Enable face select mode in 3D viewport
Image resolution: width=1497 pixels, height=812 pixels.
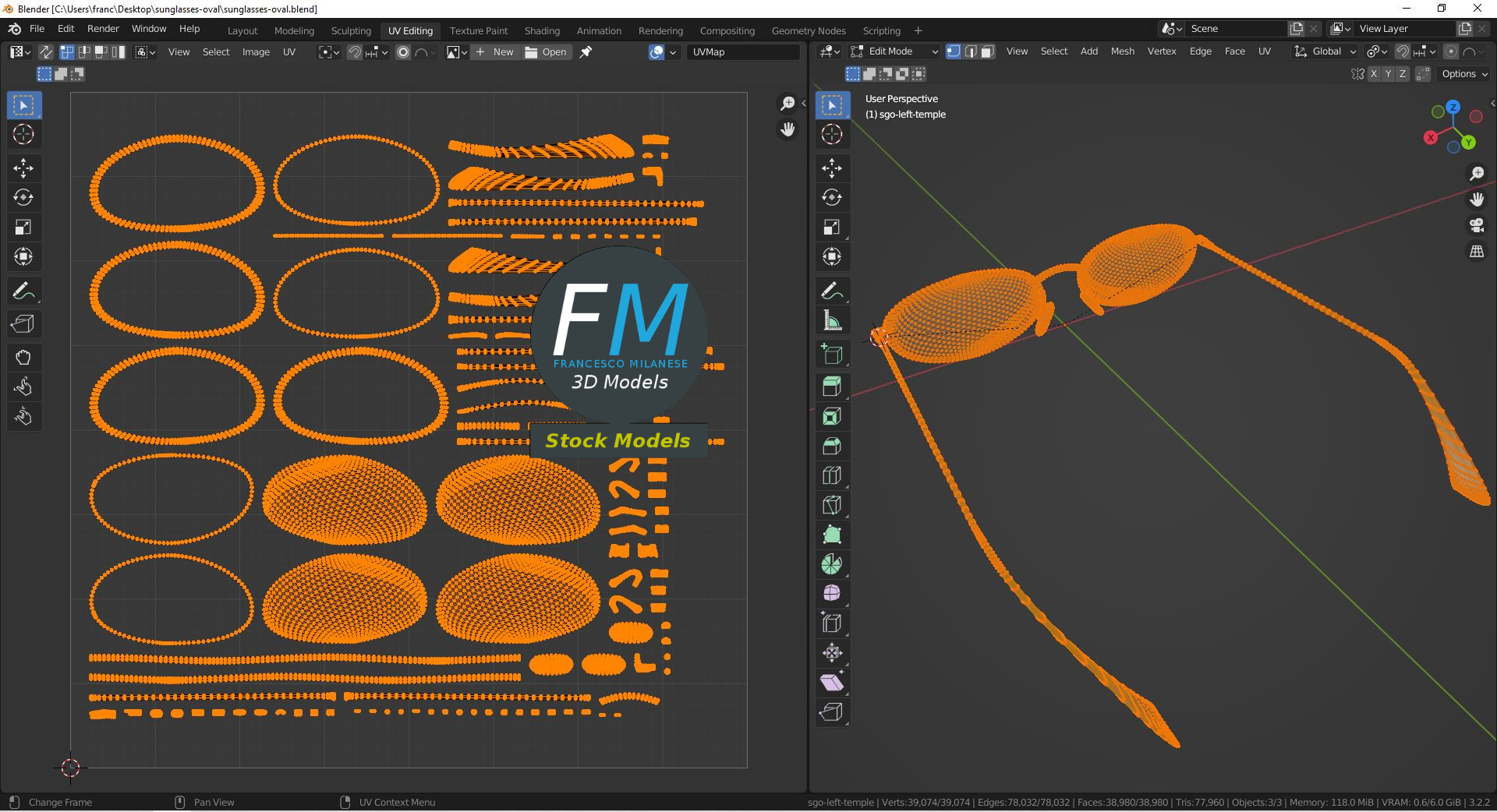pos(987,51)
